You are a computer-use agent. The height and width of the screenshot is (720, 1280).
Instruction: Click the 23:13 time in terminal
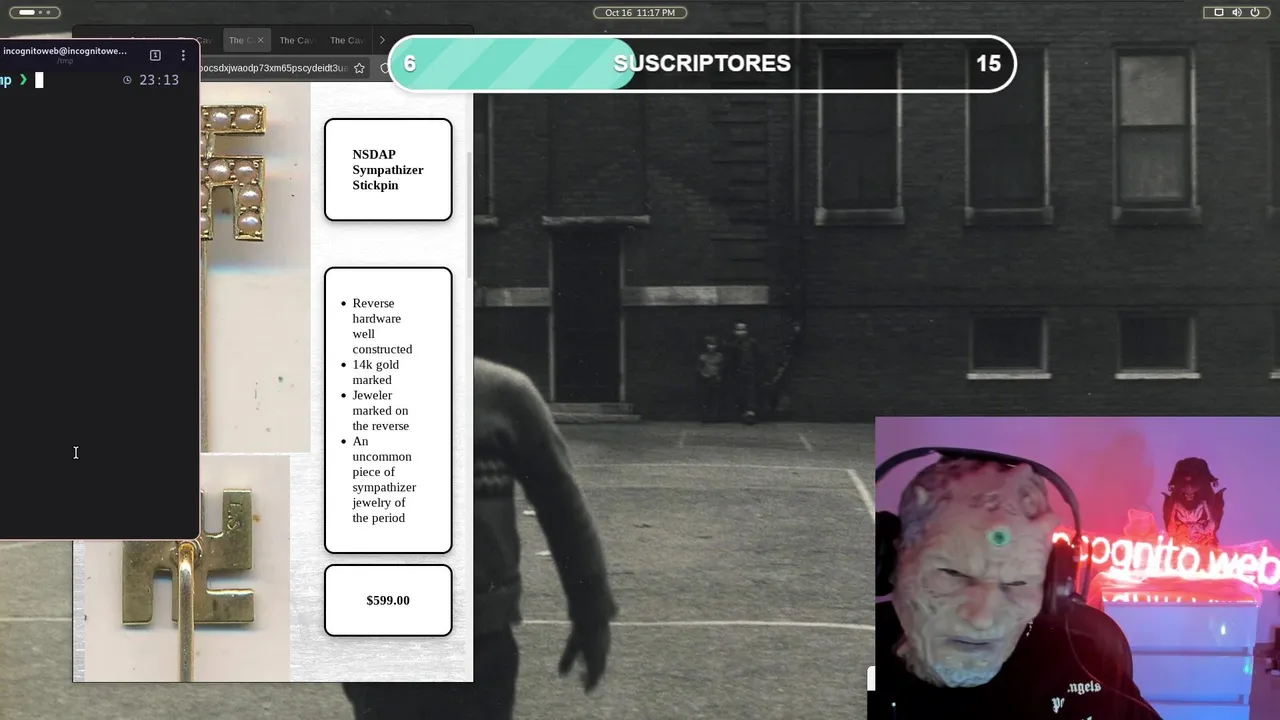tap(159, 80)
